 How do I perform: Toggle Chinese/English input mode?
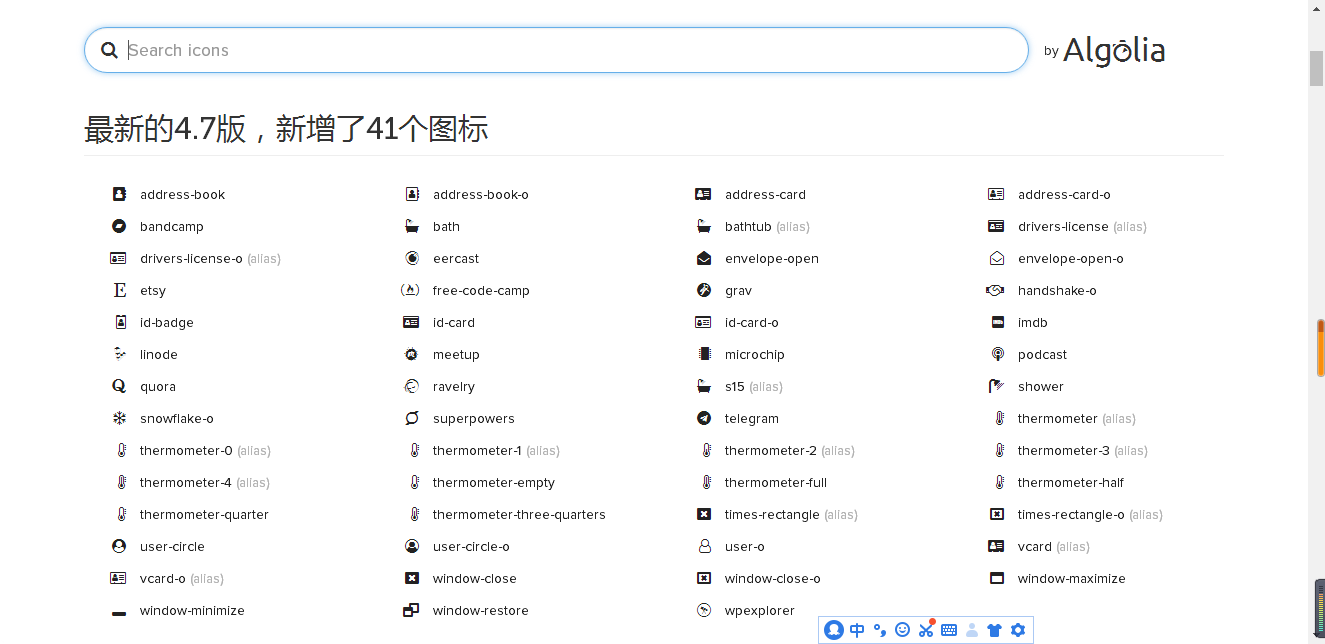coord(857,630)
